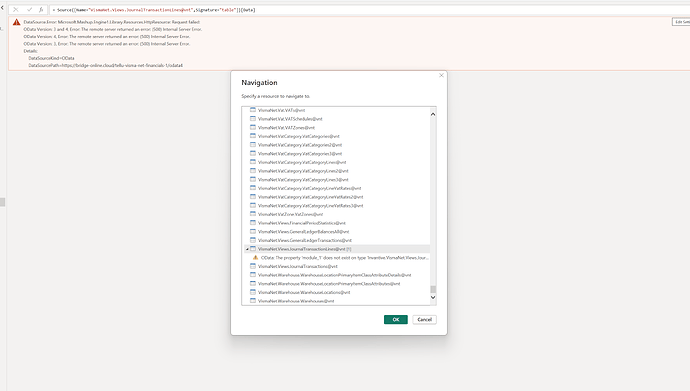Click the table icon beside VatCategoryLineVatRates@vnt
Screen dimensions: 690x391
253,188
